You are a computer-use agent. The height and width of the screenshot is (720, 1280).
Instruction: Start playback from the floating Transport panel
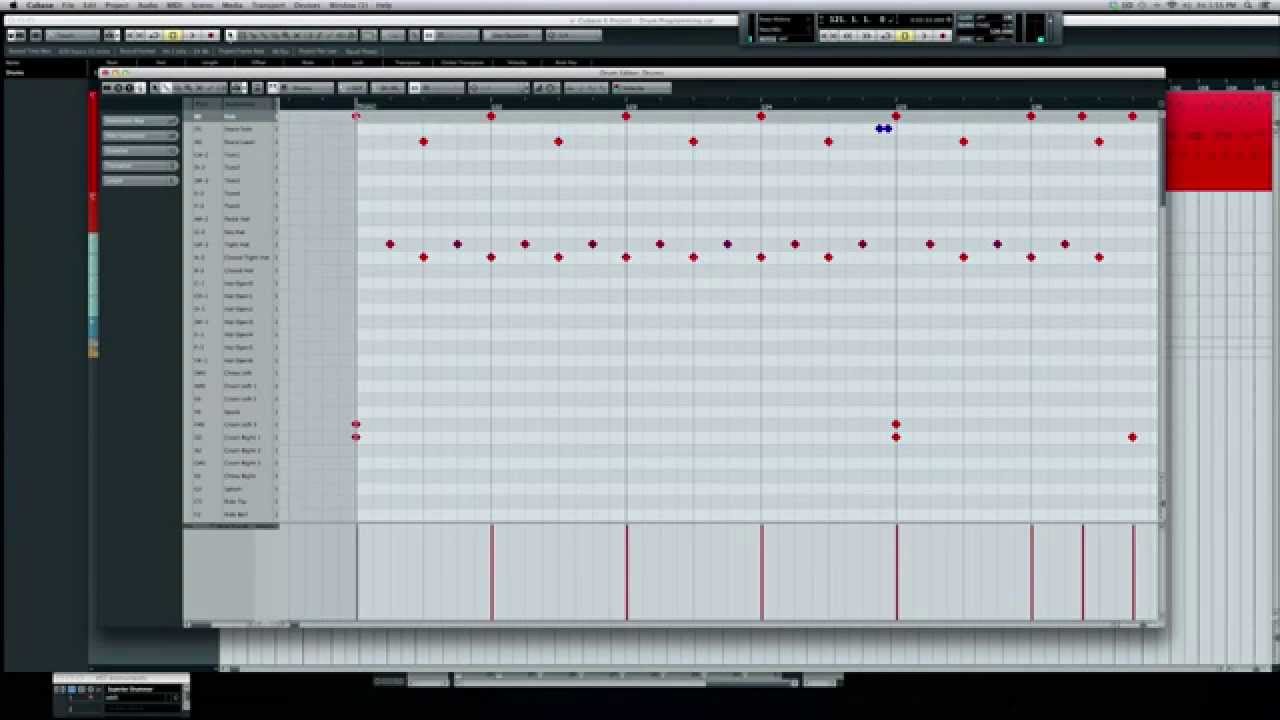pos(924,35)
